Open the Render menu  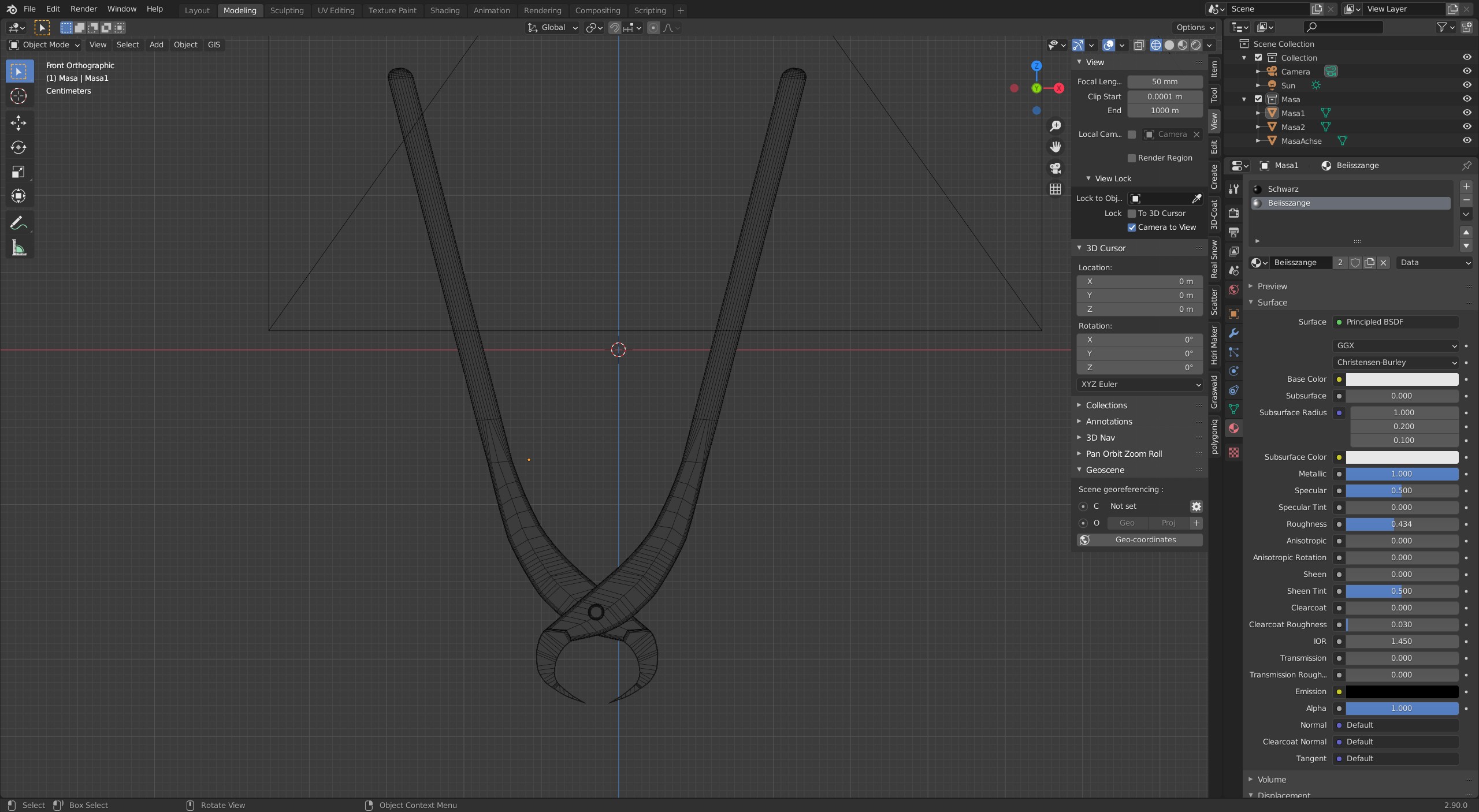83,9
